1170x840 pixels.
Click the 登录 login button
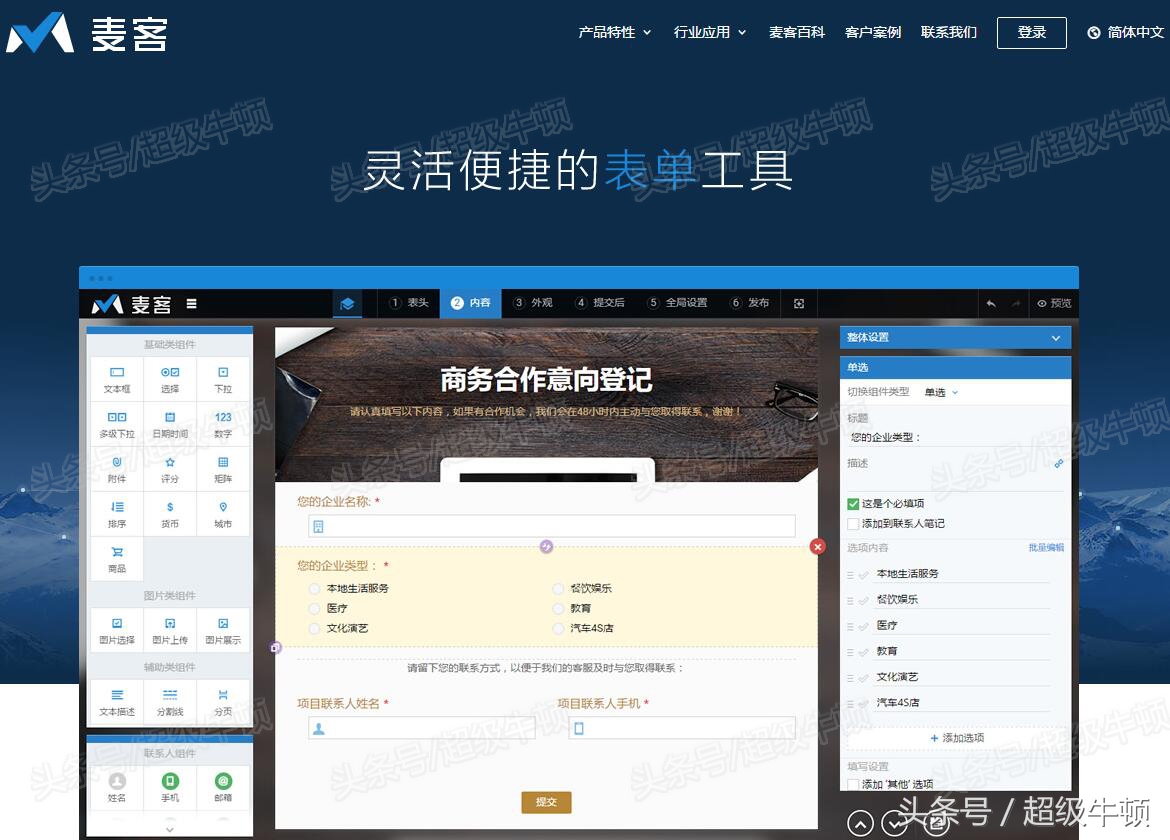click(x=1031, y=32)
